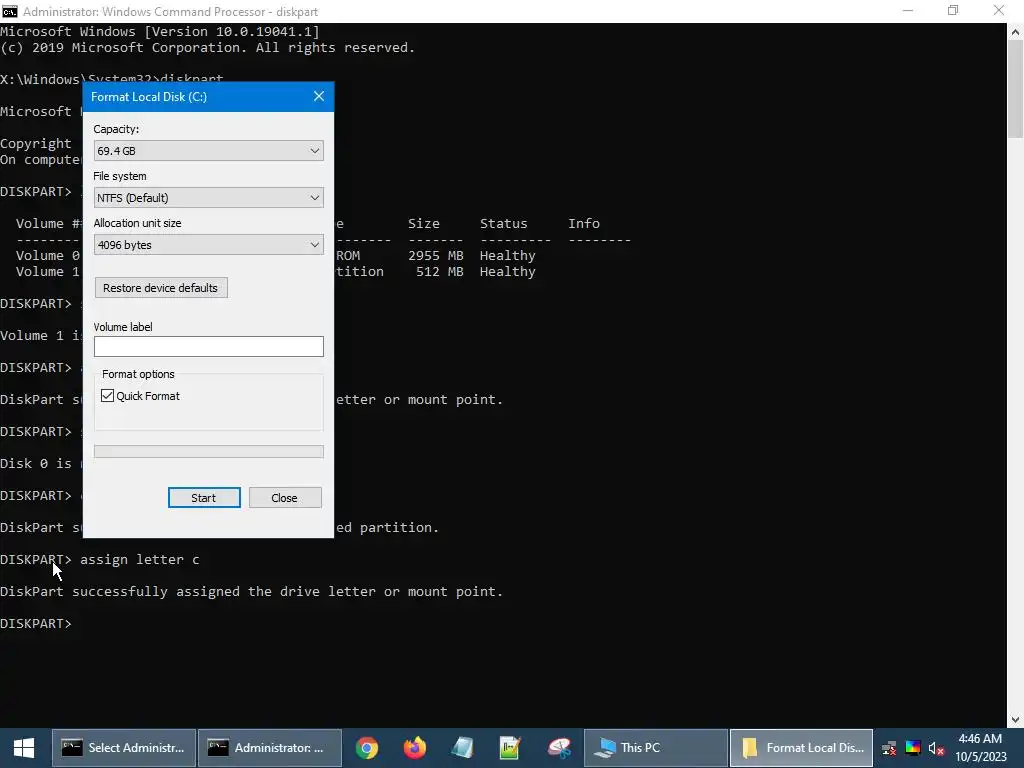Open the taskbar clock showing 4:46 AM

[980, 748]
